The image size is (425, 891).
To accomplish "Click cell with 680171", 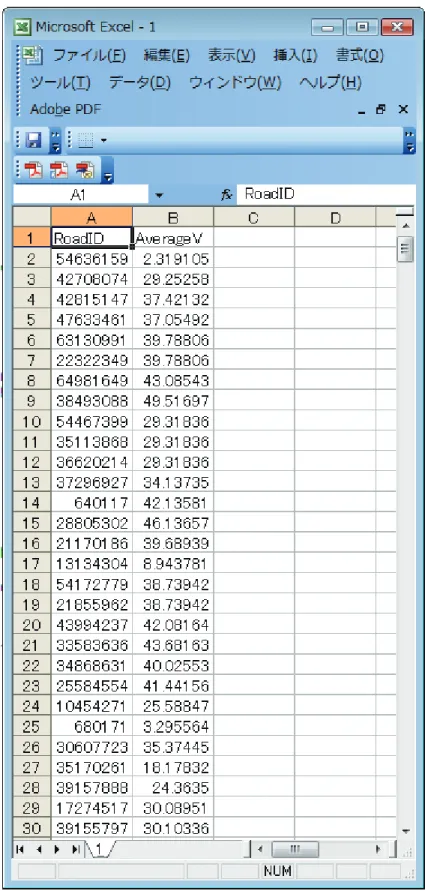I will (x=92, y=726).
